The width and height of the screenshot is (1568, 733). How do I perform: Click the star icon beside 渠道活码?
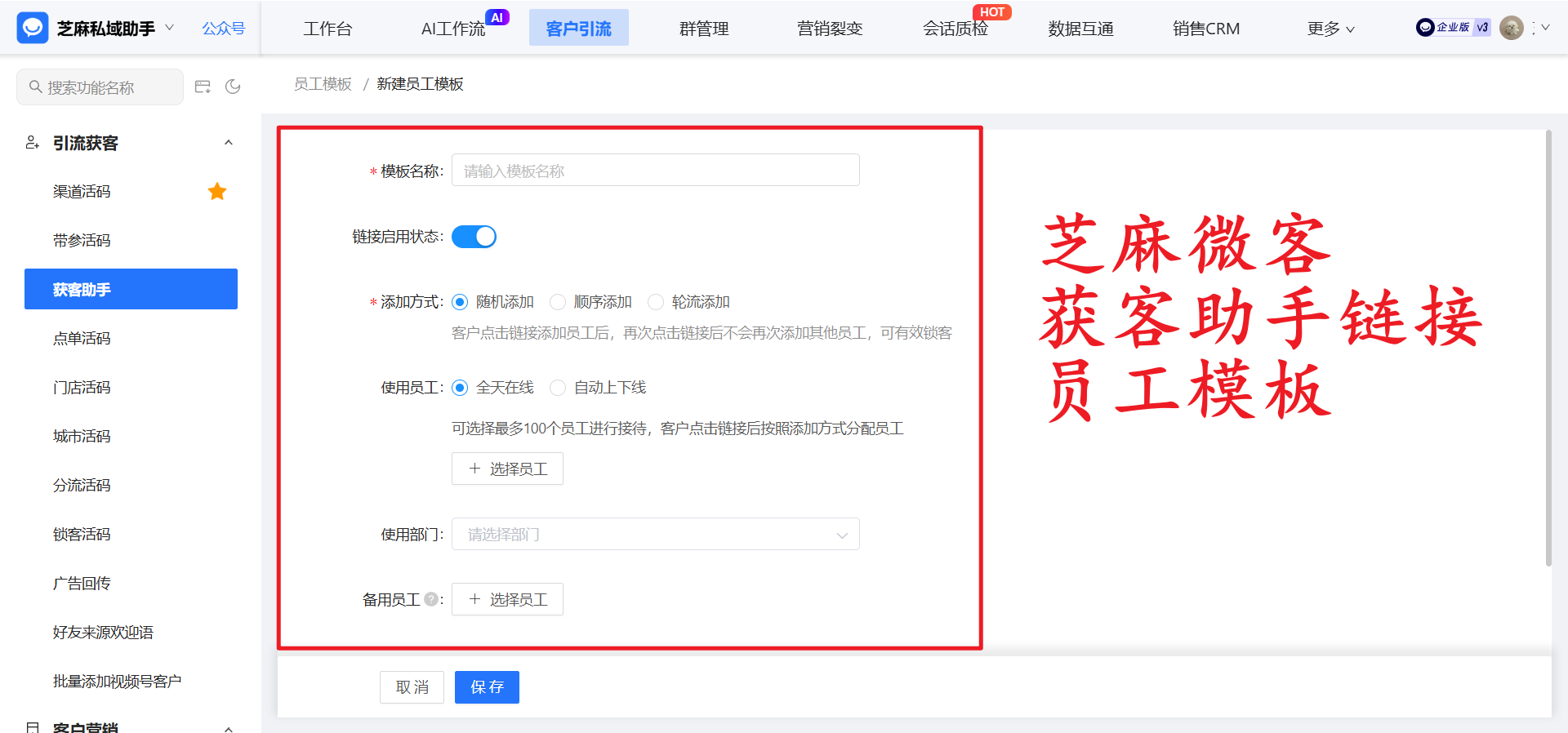point(217,191)
